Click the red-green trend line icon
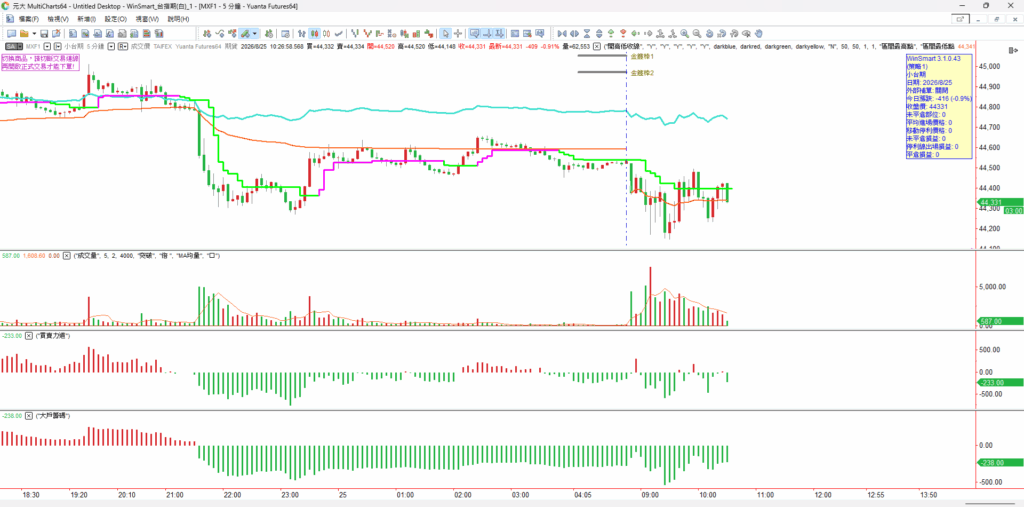1024x507 pixels. click(x=368, y=33)
